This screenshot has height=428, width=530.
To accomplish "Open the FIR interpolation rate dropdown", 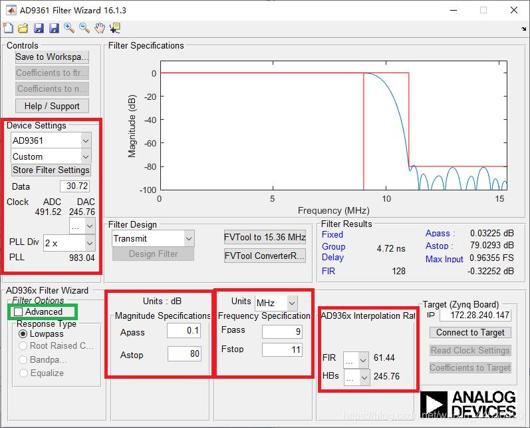I will click(356, 360).
